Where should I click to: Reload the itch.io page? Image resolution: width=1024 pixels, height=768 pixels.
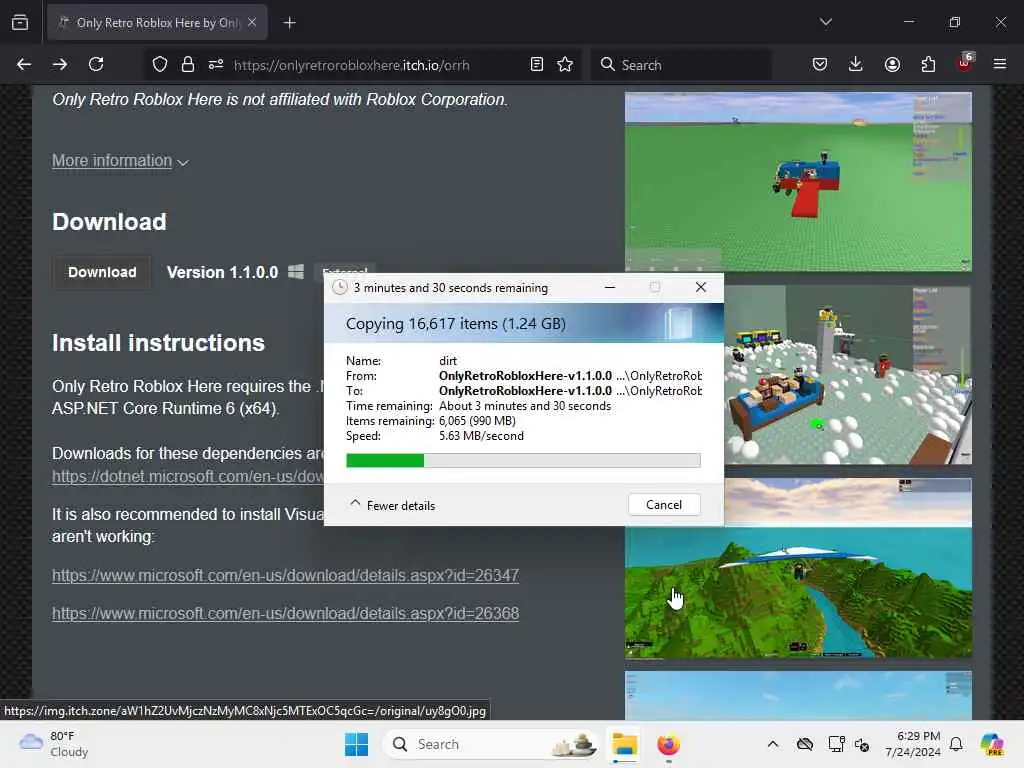(96, 65)
